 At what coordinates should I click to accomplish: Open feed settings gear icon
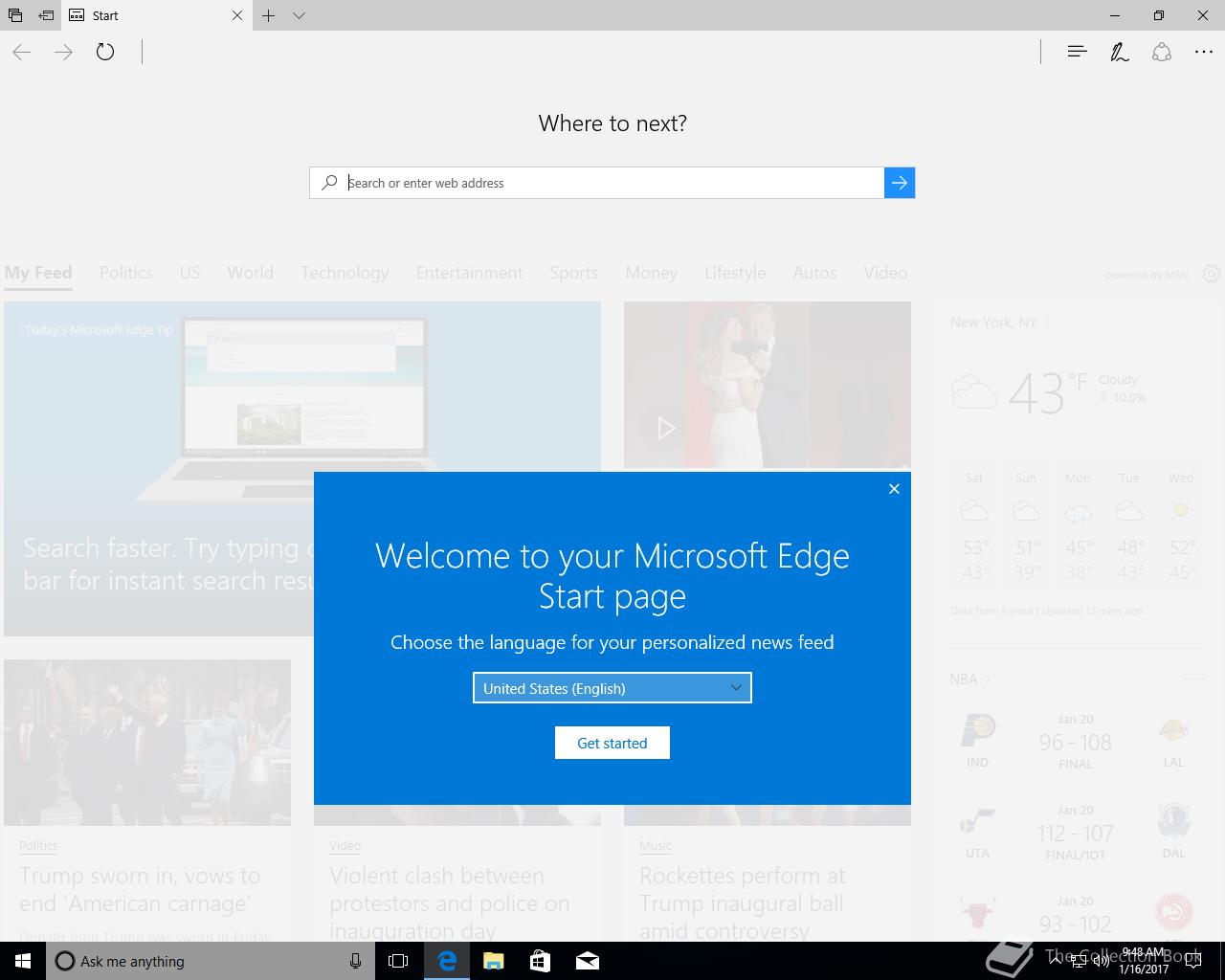[1211, 274]
